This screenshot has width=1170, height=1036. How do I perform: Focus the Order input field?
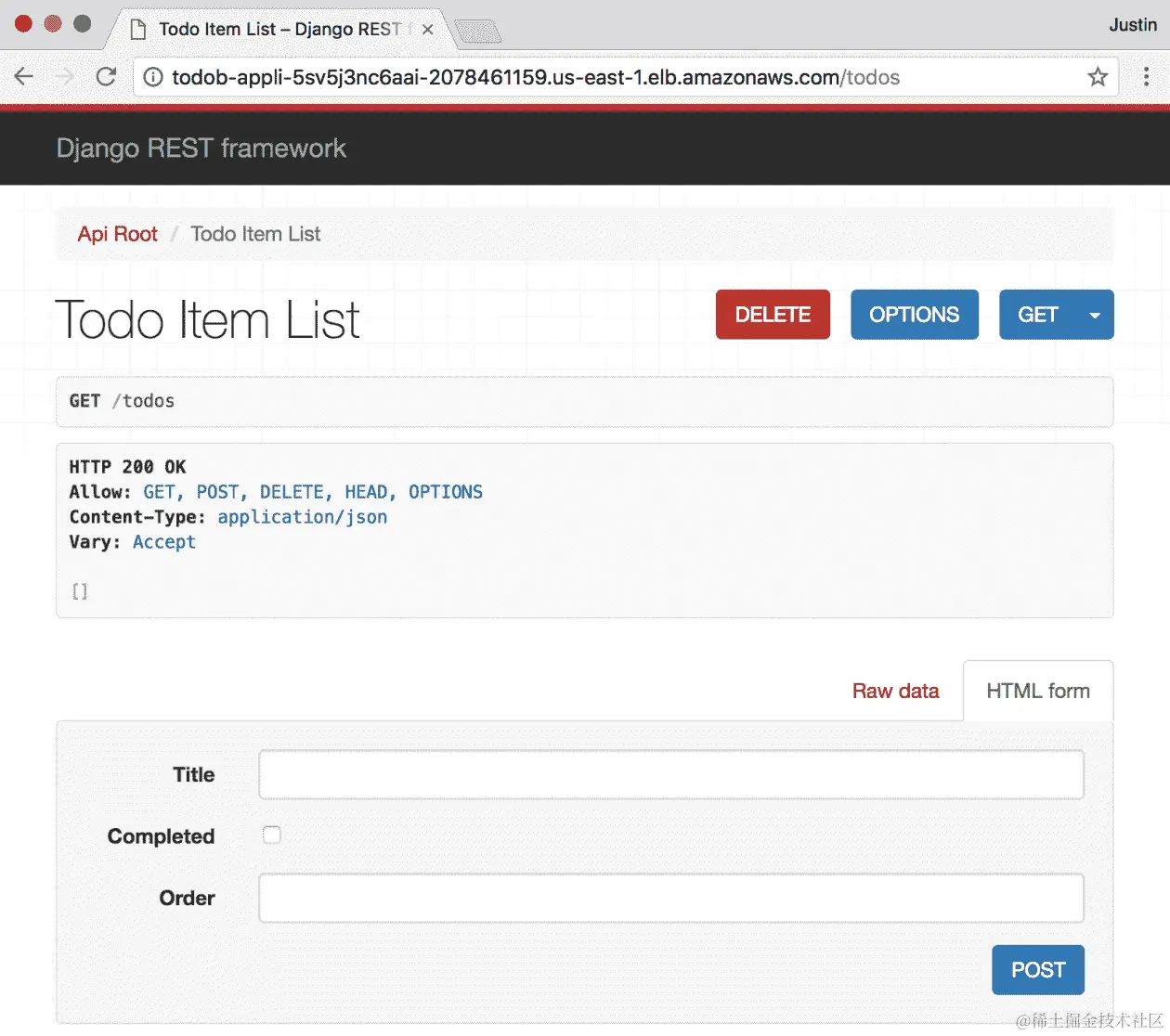click(671, 898)
